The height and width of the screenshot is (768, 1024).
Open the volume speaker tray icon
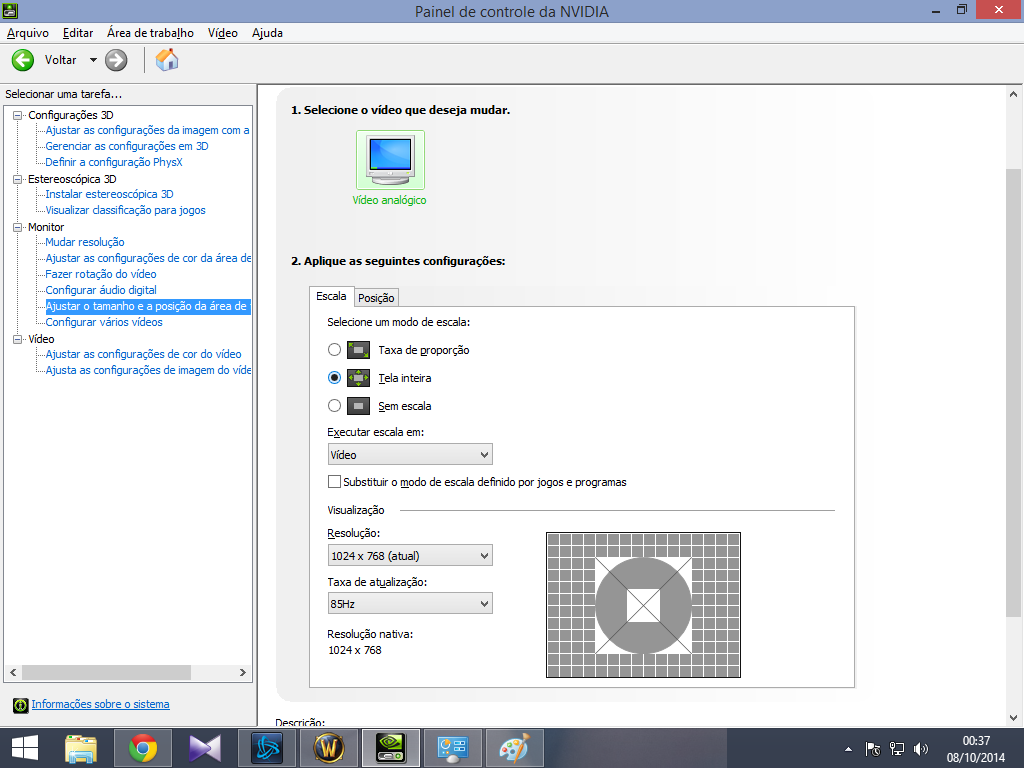[x=921, y=749]
